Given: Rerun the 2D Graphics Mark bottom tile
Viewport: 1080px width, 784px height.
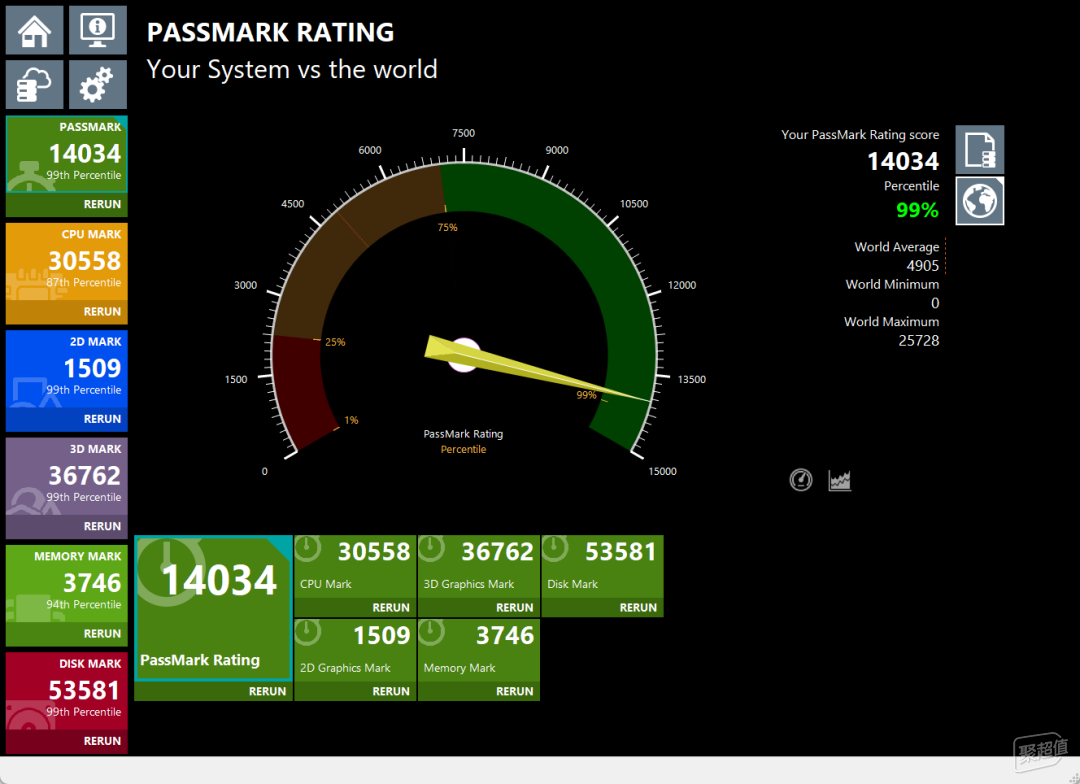Looking at the screenshot, I should [391, 691].
